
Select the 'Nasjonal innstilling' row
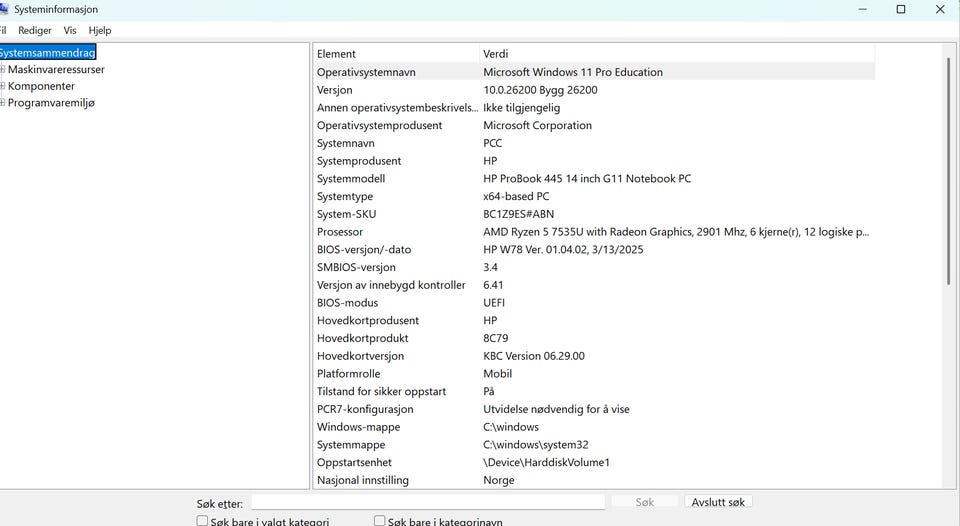[x=594, y=481]
